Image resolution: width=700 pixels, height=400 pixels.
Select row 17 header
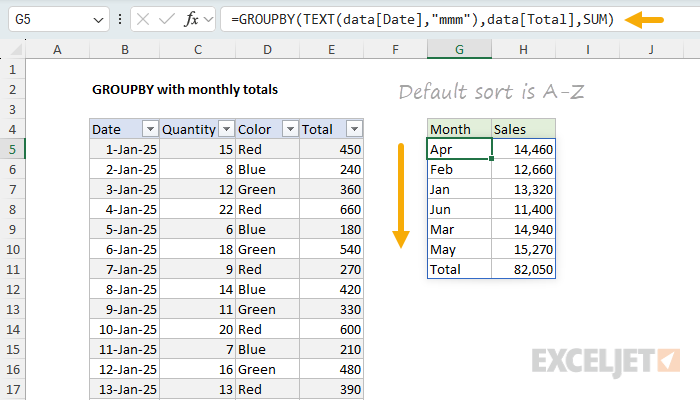[x=12, y=389]
